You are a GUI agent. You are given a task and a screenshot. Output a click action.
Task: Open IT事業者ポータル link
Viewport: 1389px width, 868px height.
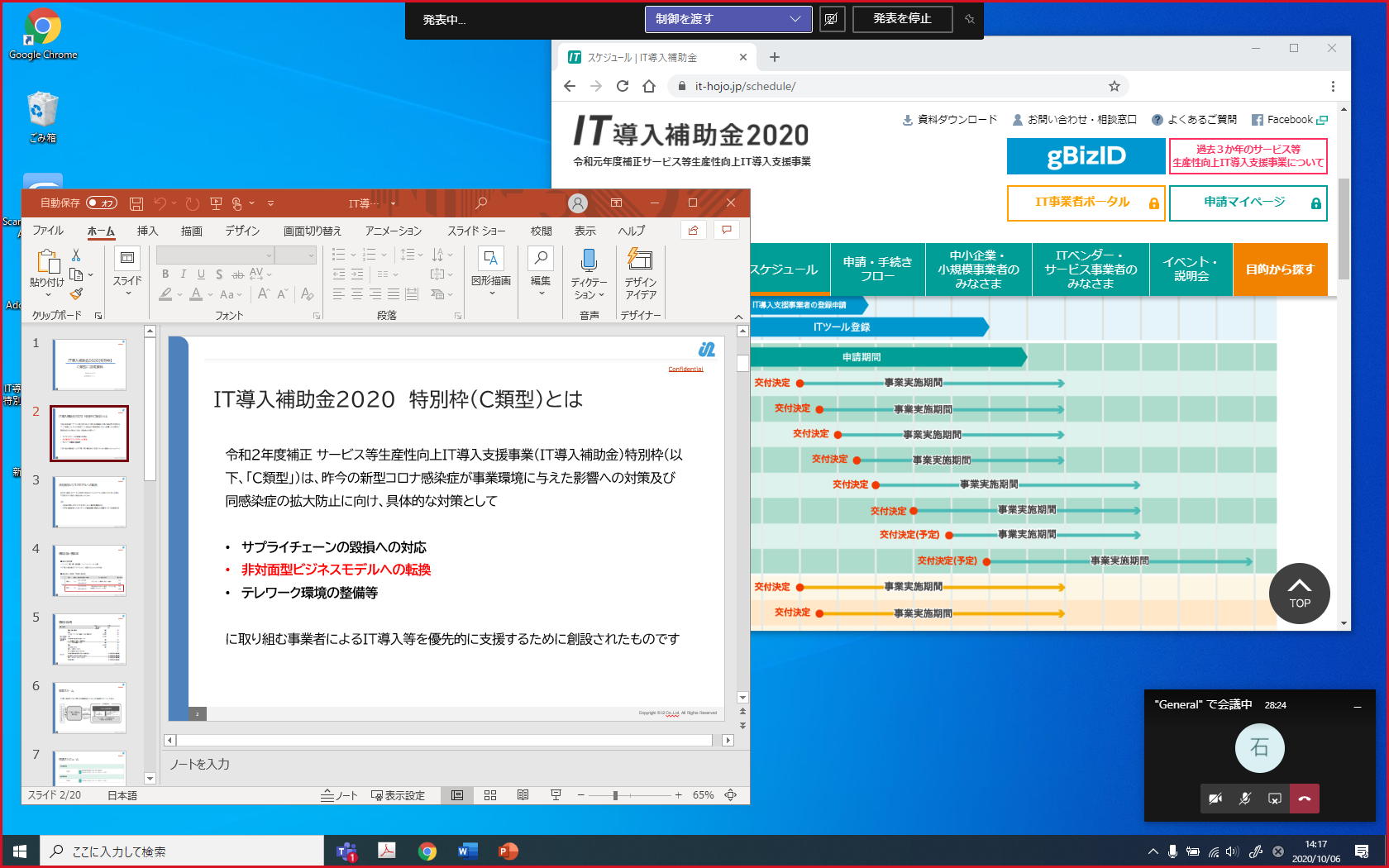[x=1086, y=203]
